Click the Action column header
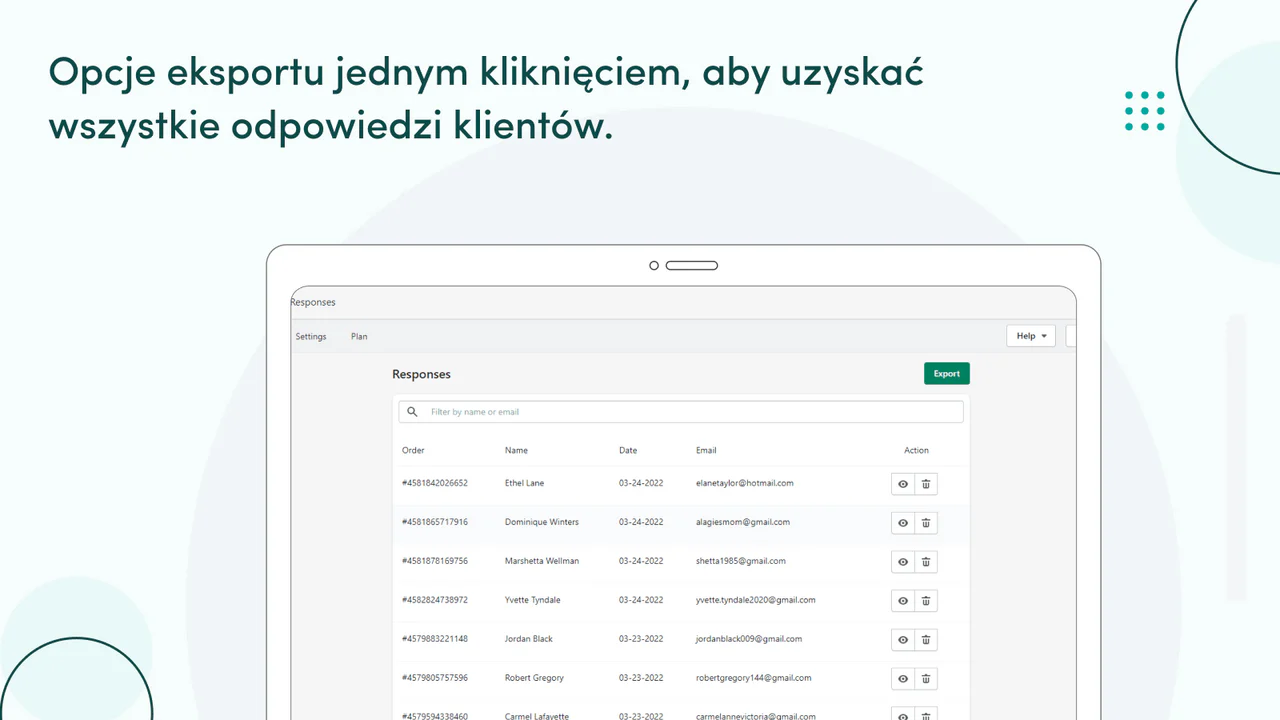The width and height of the screenshot is (1280, 720). (x=916, y=451)
